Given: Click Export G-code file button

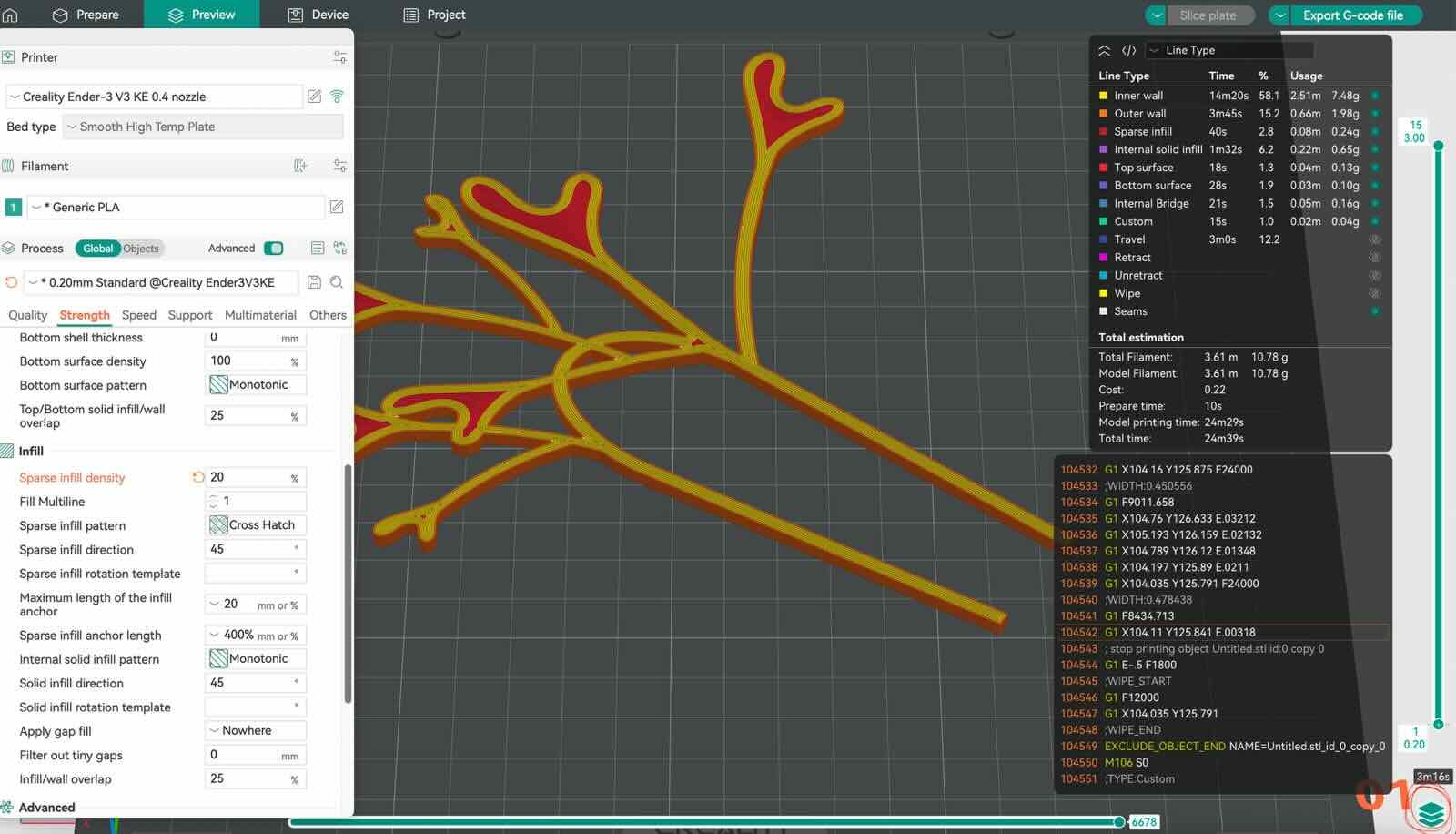Looking at the screenshot, I should pyautogui.click(x=1352, y=15).
